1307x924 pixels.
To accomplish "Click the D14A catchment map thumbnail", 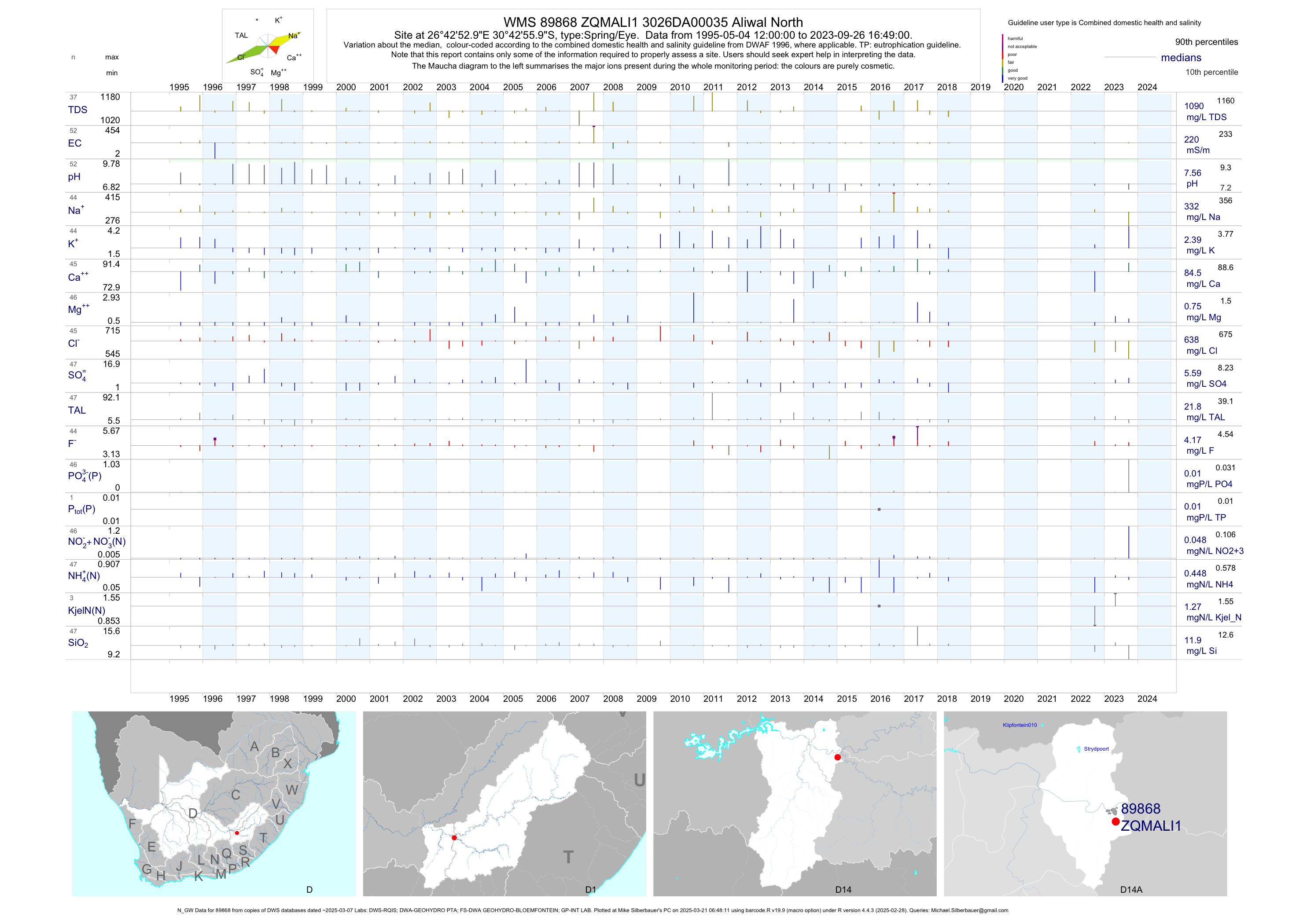I will point(1085,803).
